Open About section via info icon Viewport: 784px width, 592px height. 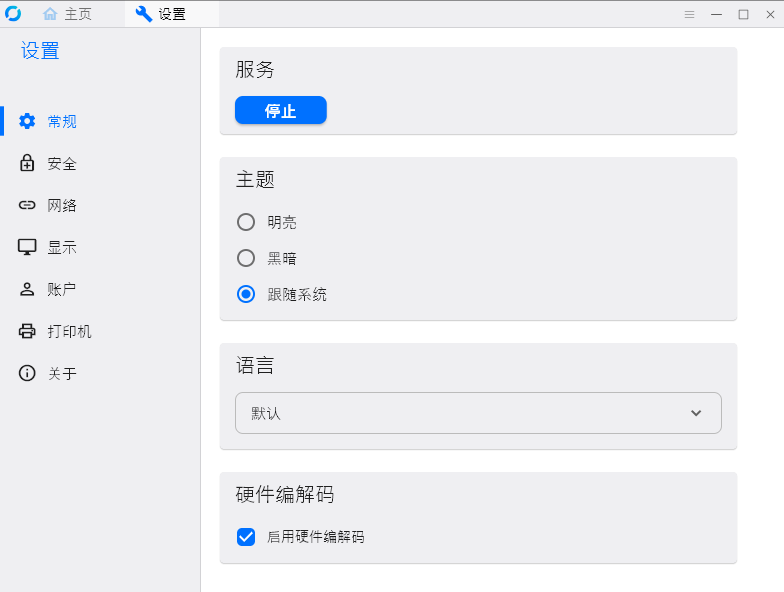click(x=27, y=373)
